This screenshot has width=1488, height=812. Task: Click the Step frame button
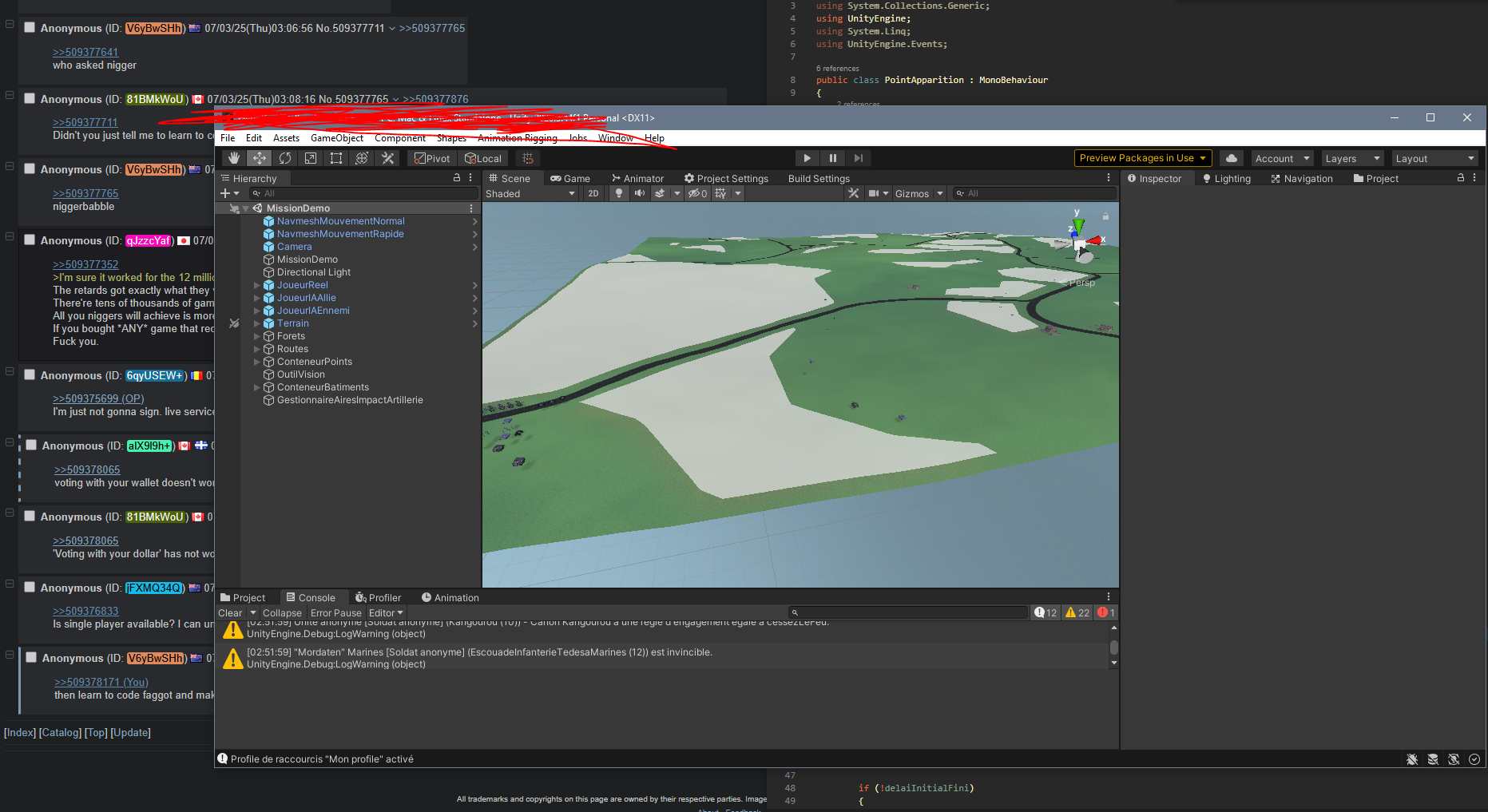pyautogui.click(x=858, y=158)
